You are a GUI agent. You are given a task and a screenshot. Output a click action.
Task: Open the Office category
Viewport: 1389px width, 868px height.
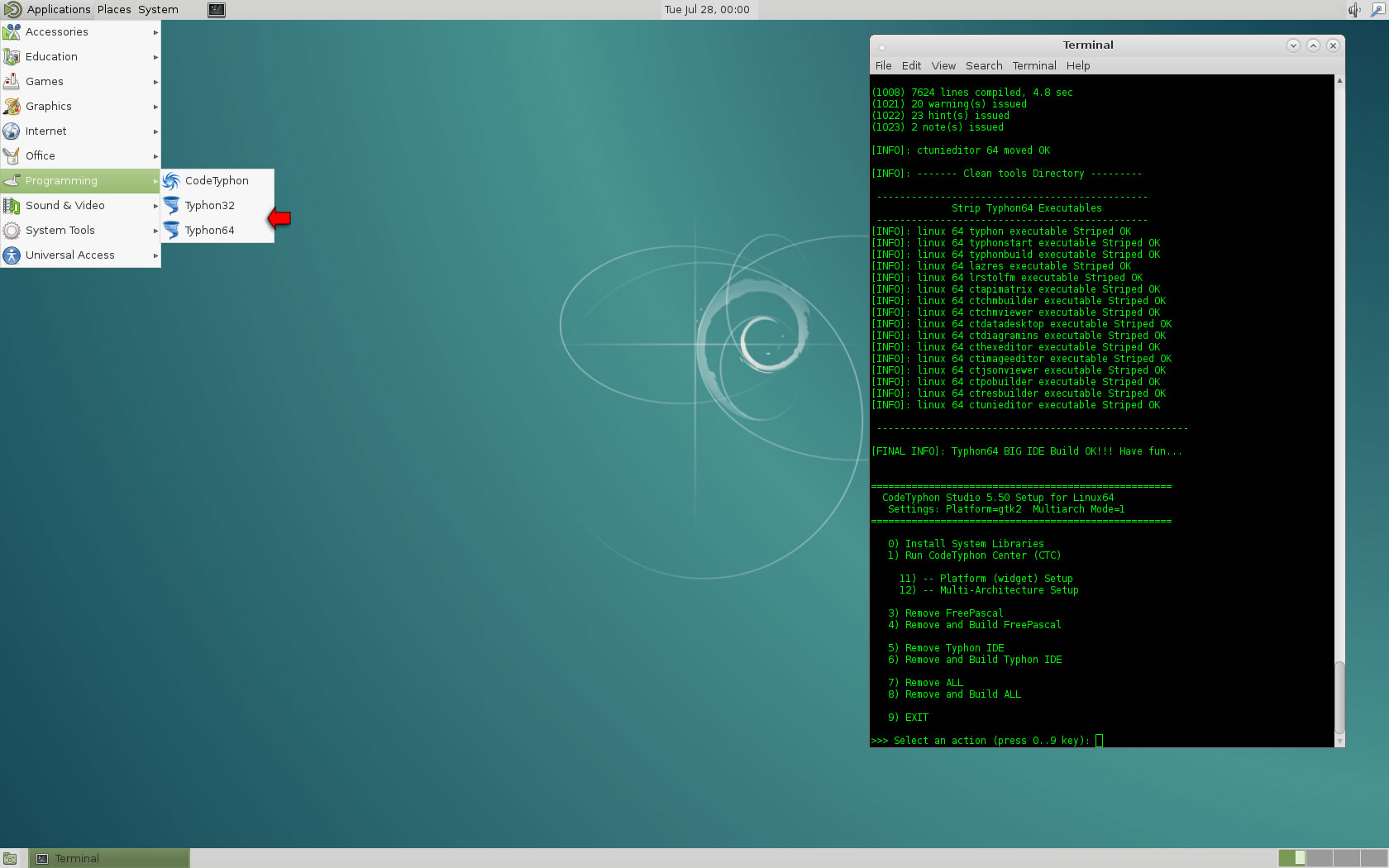[x=80, y=156]
